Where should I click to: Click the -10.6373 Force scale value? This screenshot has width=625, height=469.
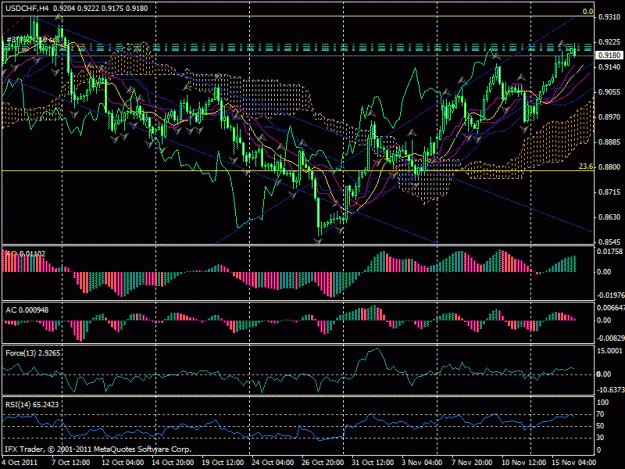click(610, 389)
